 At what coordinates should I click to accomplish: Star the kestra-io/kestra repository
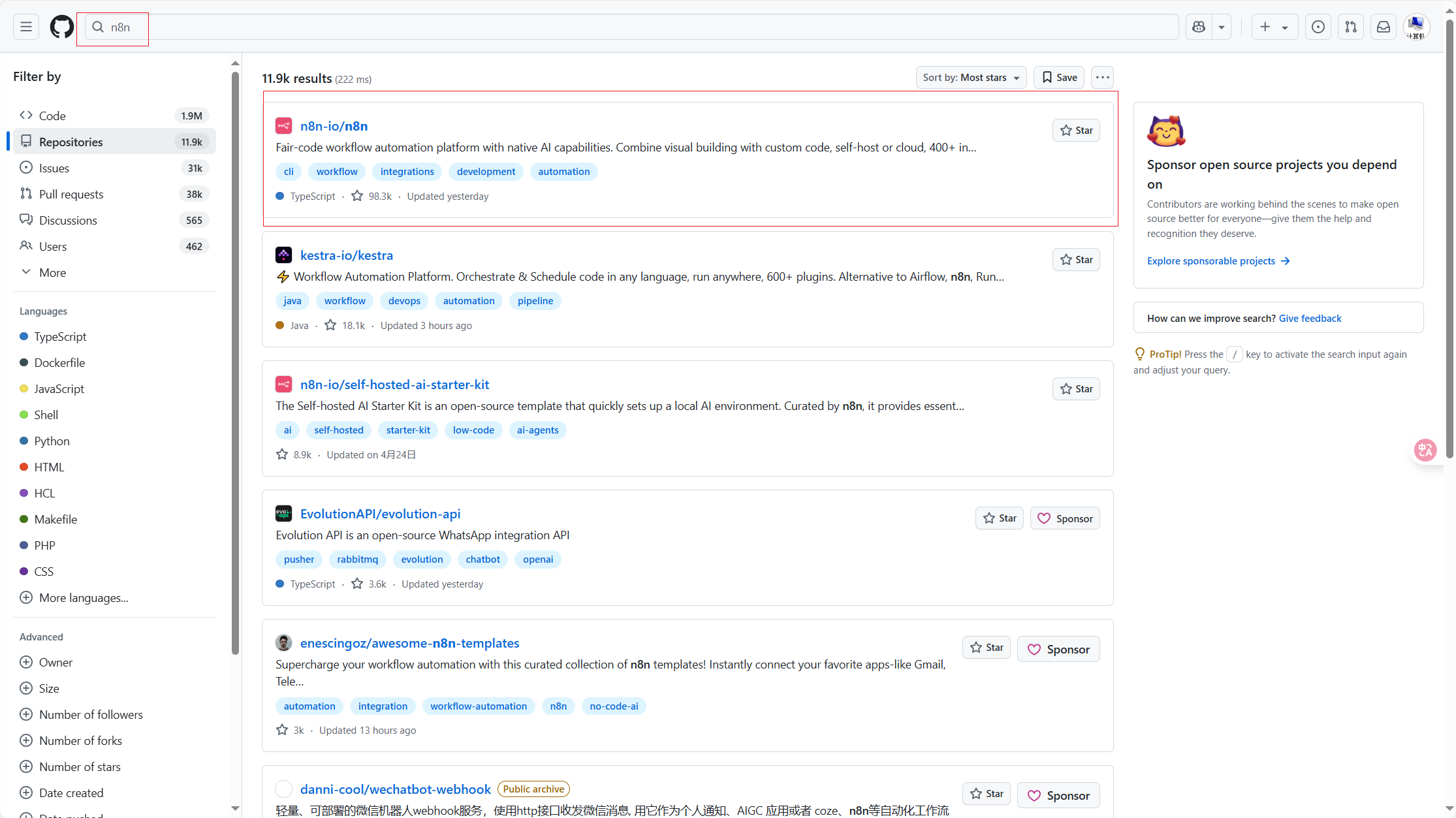pyautogui.click(x=1076, y=260)
